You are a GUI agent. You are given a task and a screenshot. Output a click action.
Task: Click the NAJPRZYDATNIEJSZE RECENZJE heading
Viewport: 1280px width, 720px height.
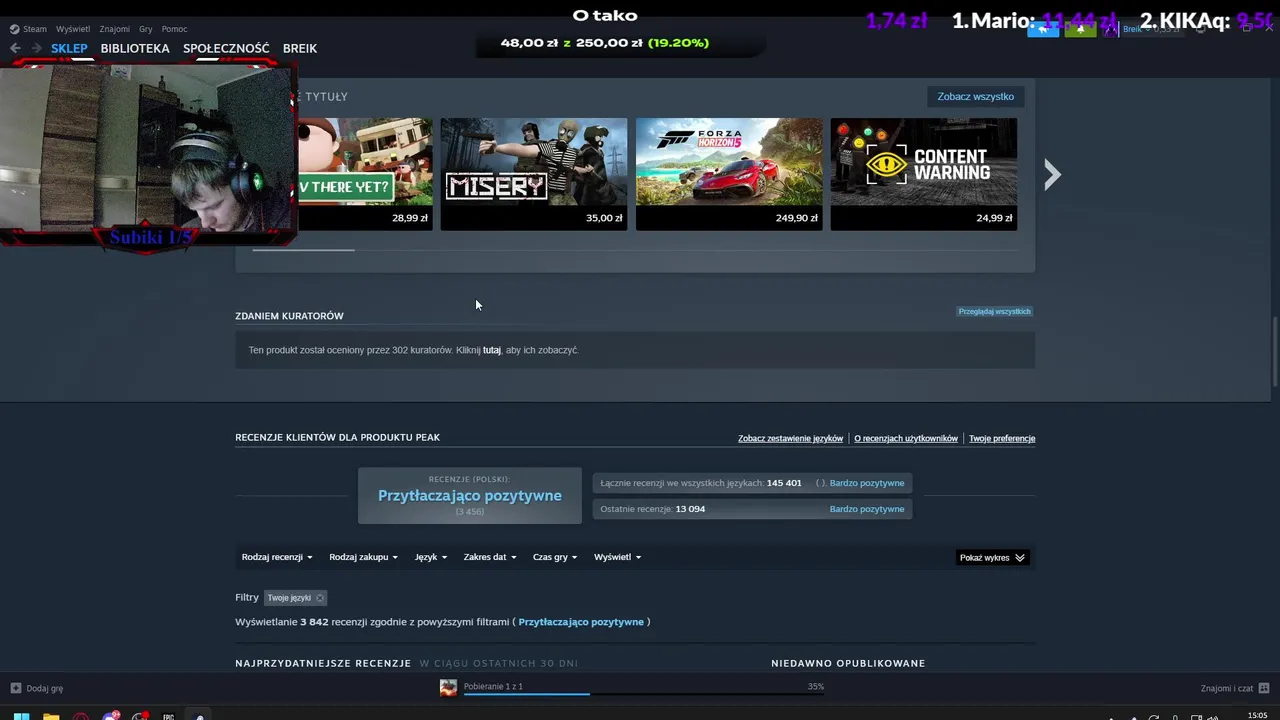(323, 663)
